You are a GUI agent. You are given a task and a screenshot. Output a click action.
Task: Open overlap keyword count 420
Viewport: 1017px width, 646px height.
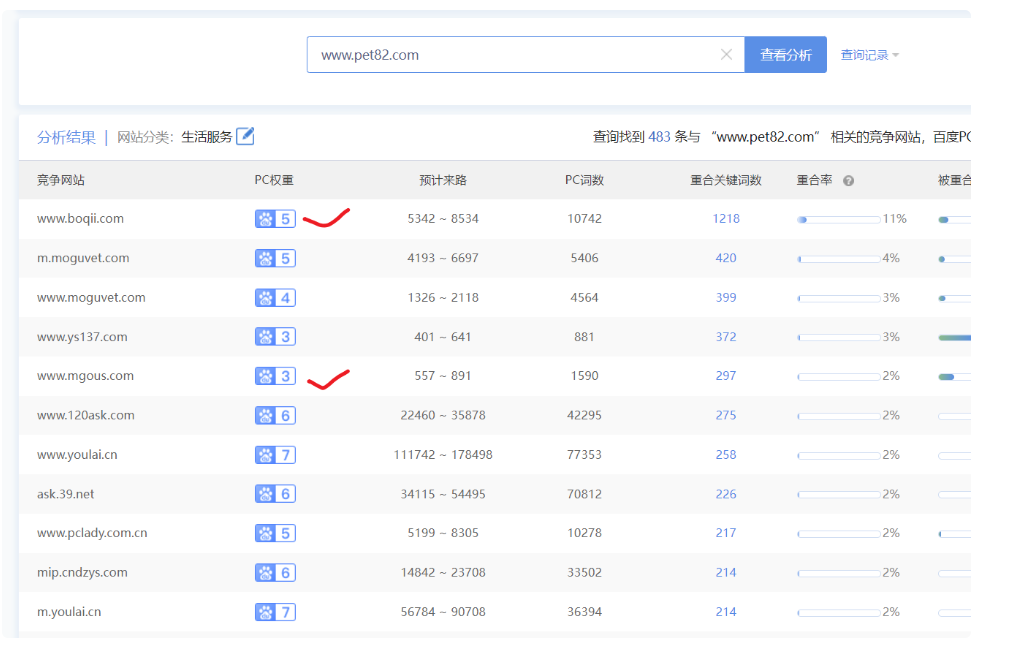(x=726, y=258)
